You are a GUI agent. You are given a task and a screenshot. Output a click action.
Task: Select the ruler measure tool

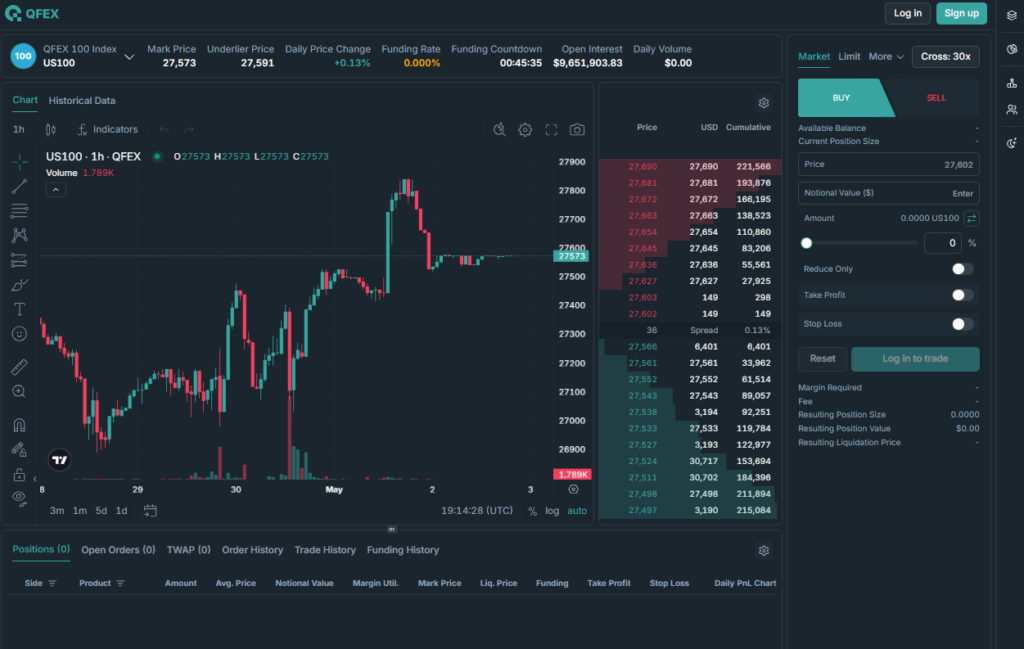click(x=20, y=367)
